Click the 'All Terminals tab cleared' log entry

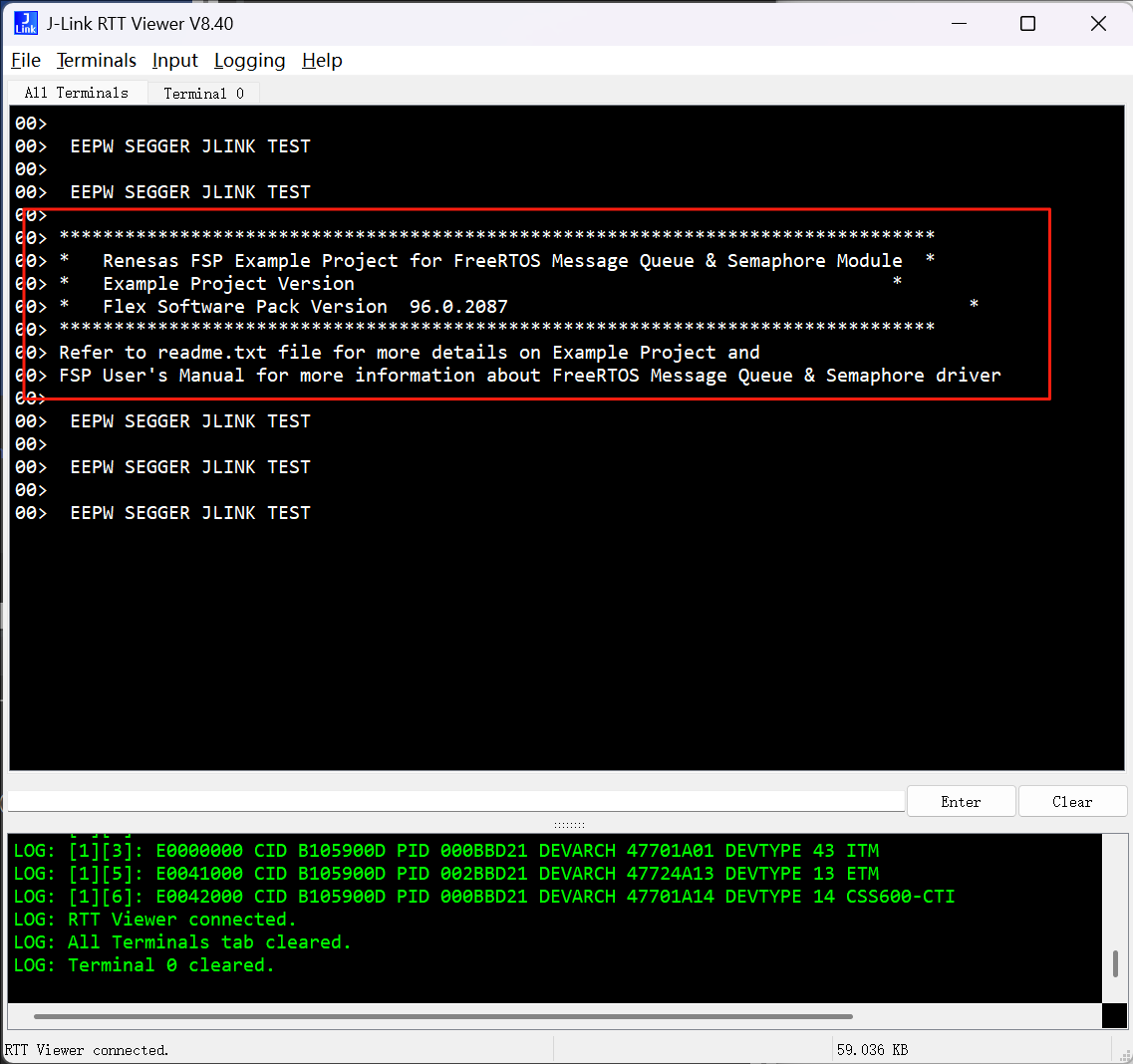(182, 942)
